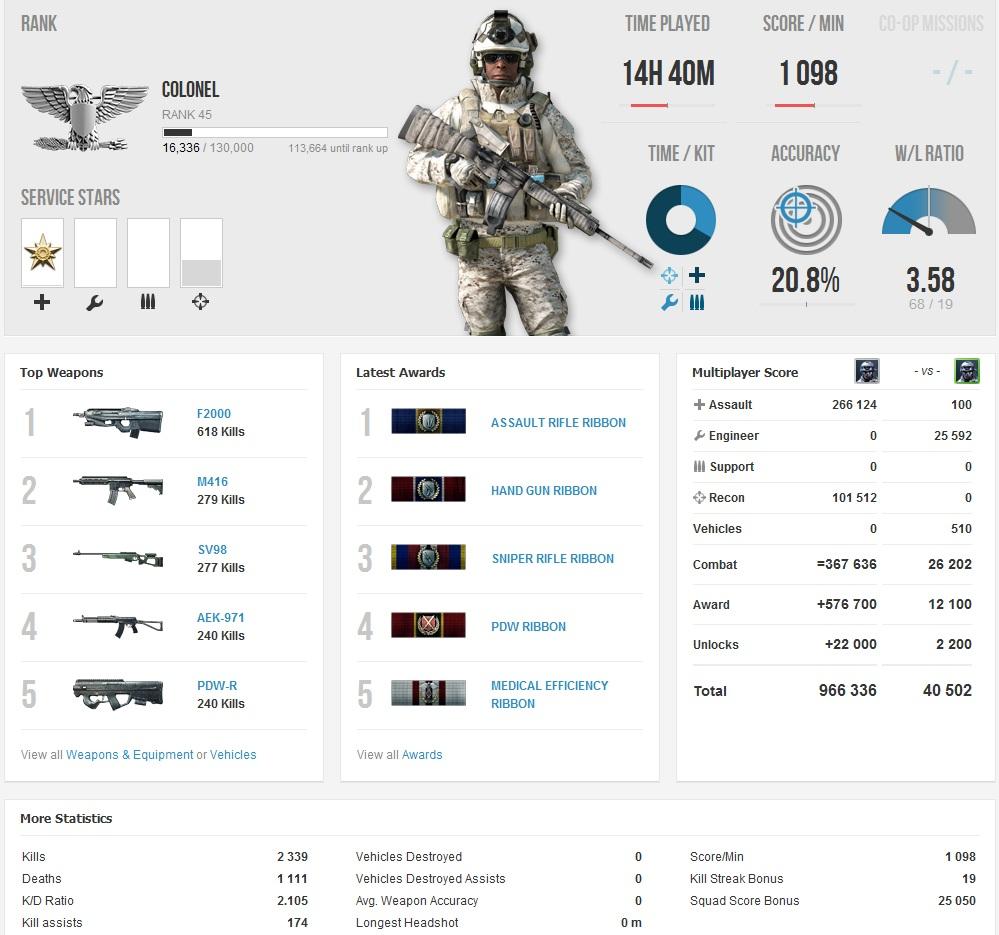Viewport: 999px width, 935px height.
Task: Click the Time/Kit donut chart
Action: pos(681,220)
